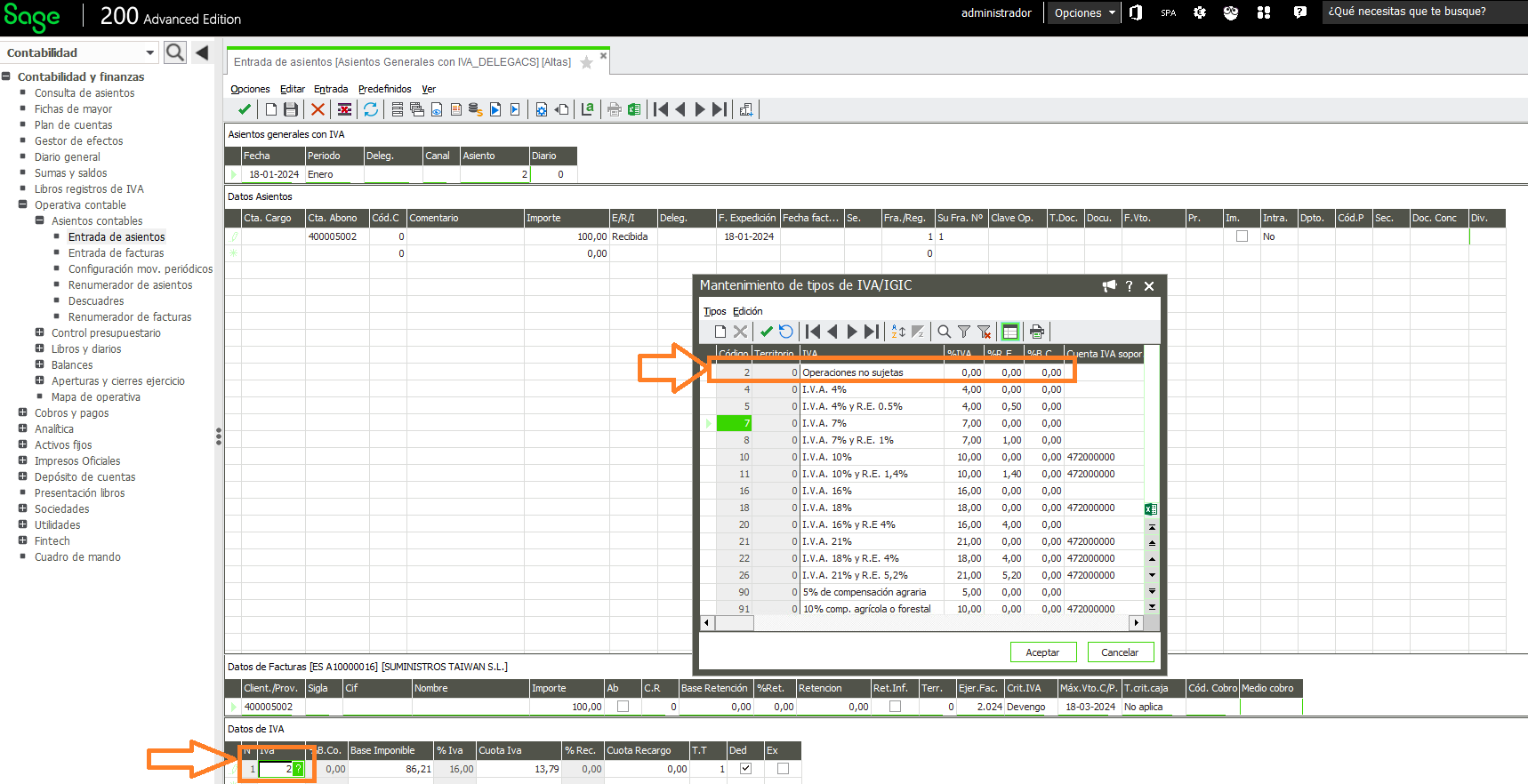Click the gray printer icon in main toolbar

[614, 109]
